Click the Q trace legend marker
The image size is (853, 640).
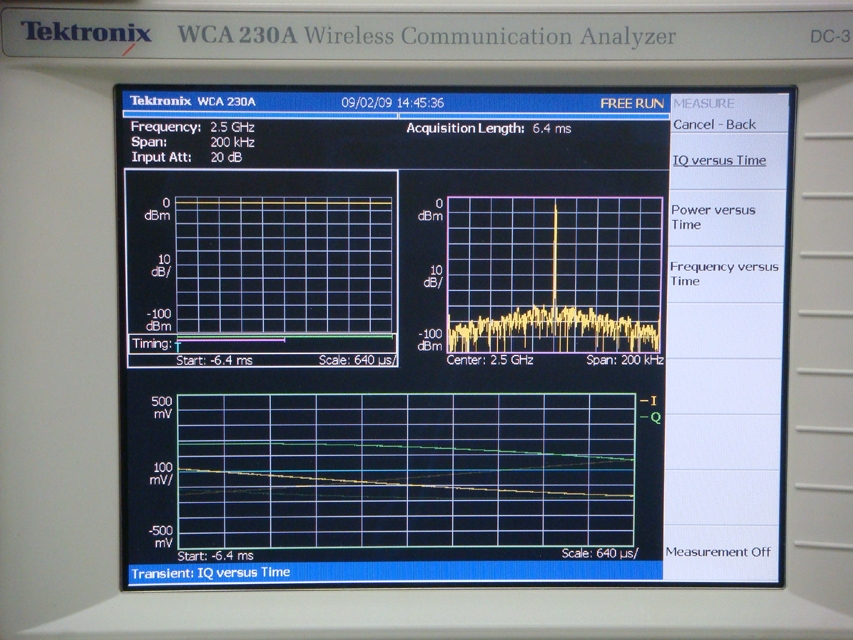pos(651,417)
